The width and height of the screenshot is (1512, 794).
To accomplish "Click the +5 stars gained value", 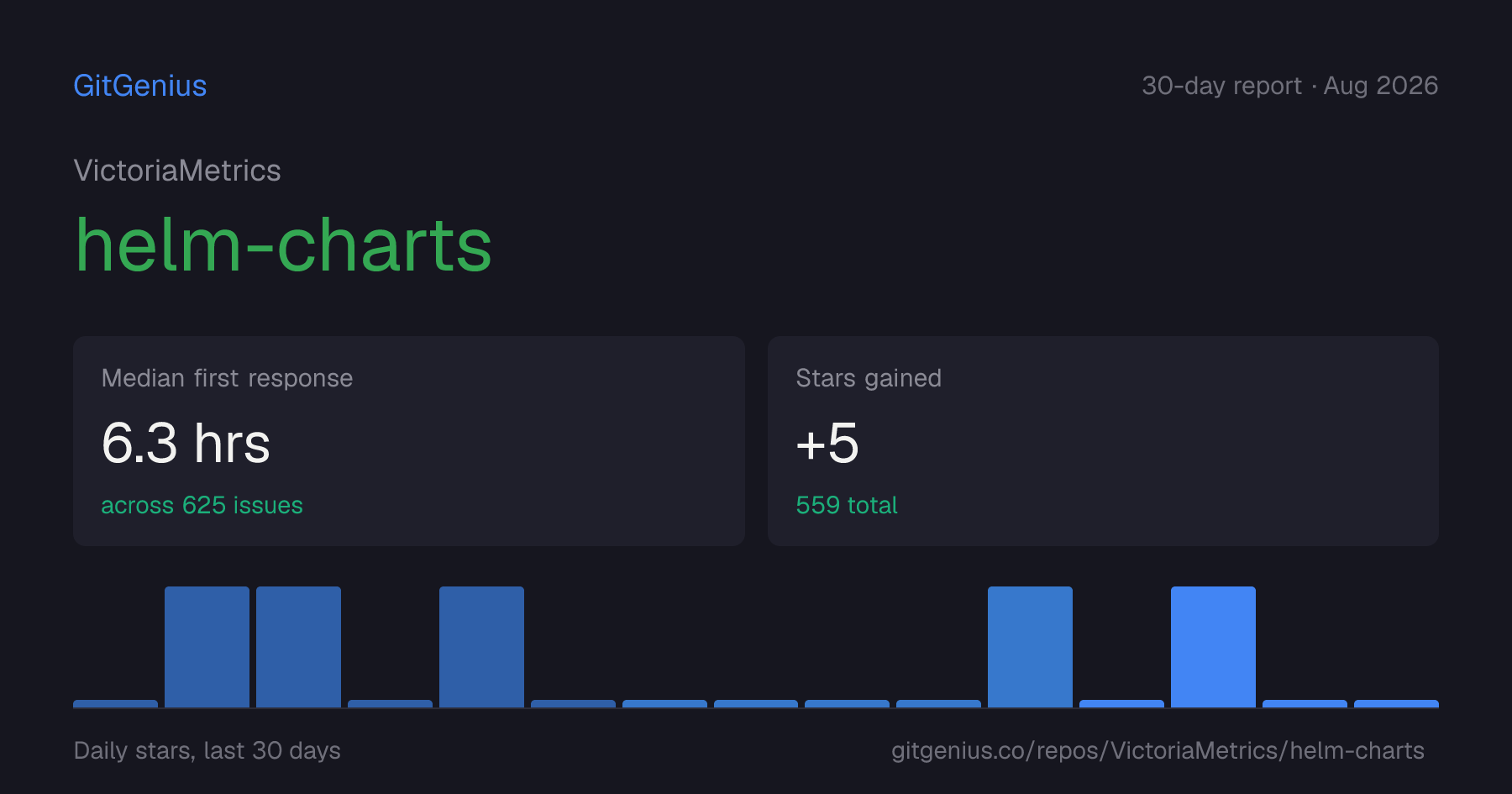I will tap(827, 443).
